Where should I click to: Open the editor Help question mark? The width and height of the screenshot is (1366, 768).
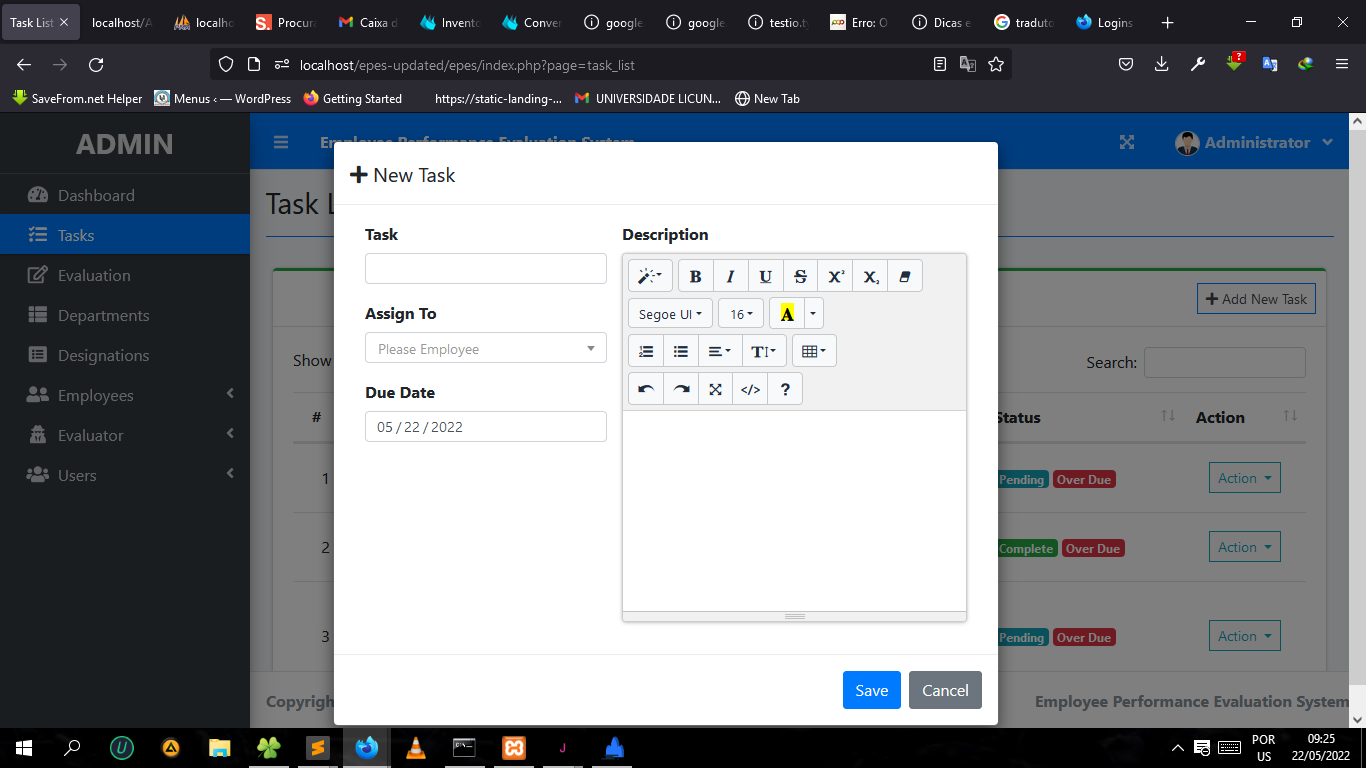[785, 389]
